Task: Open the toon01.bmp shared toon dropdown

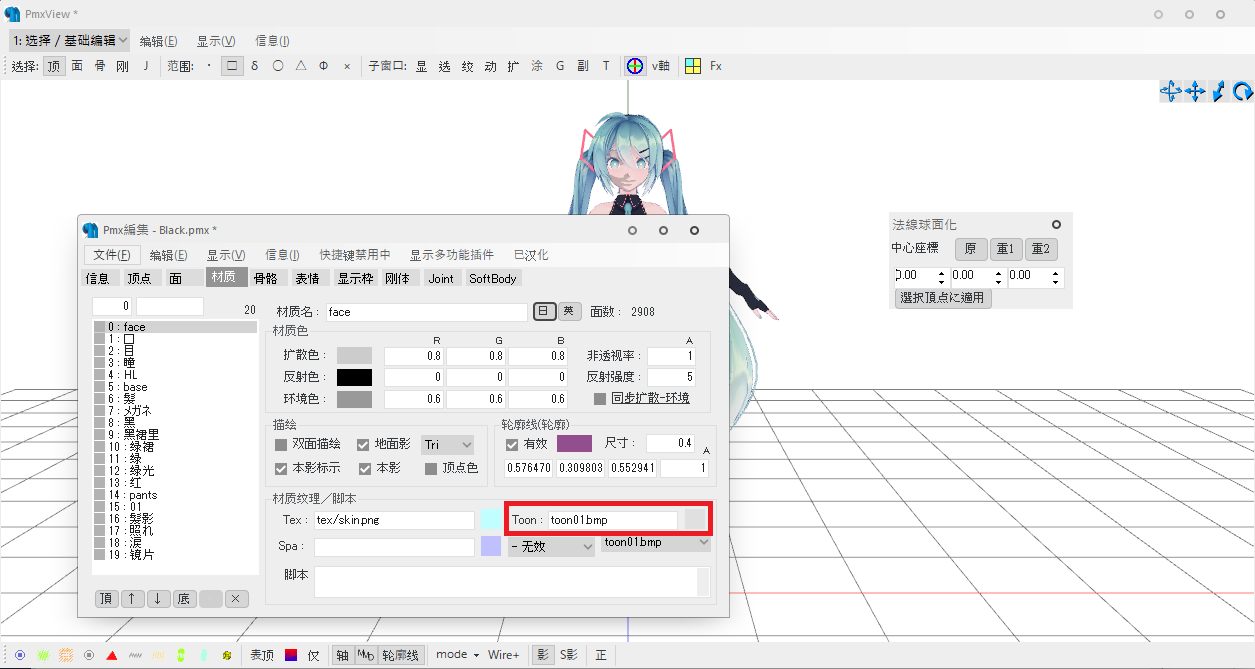Action: tap(656, 542)
